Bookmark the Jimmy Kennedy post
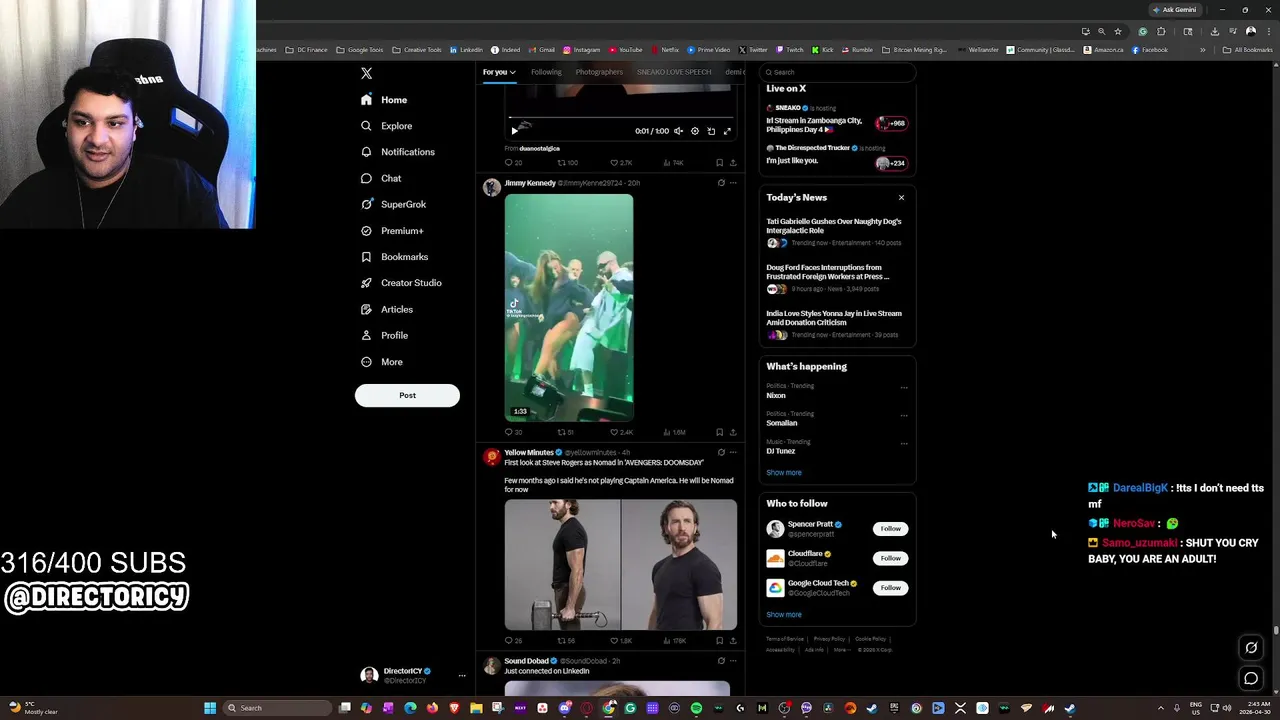The width and height of the screenshot is (1280, 720). [719, 432]
